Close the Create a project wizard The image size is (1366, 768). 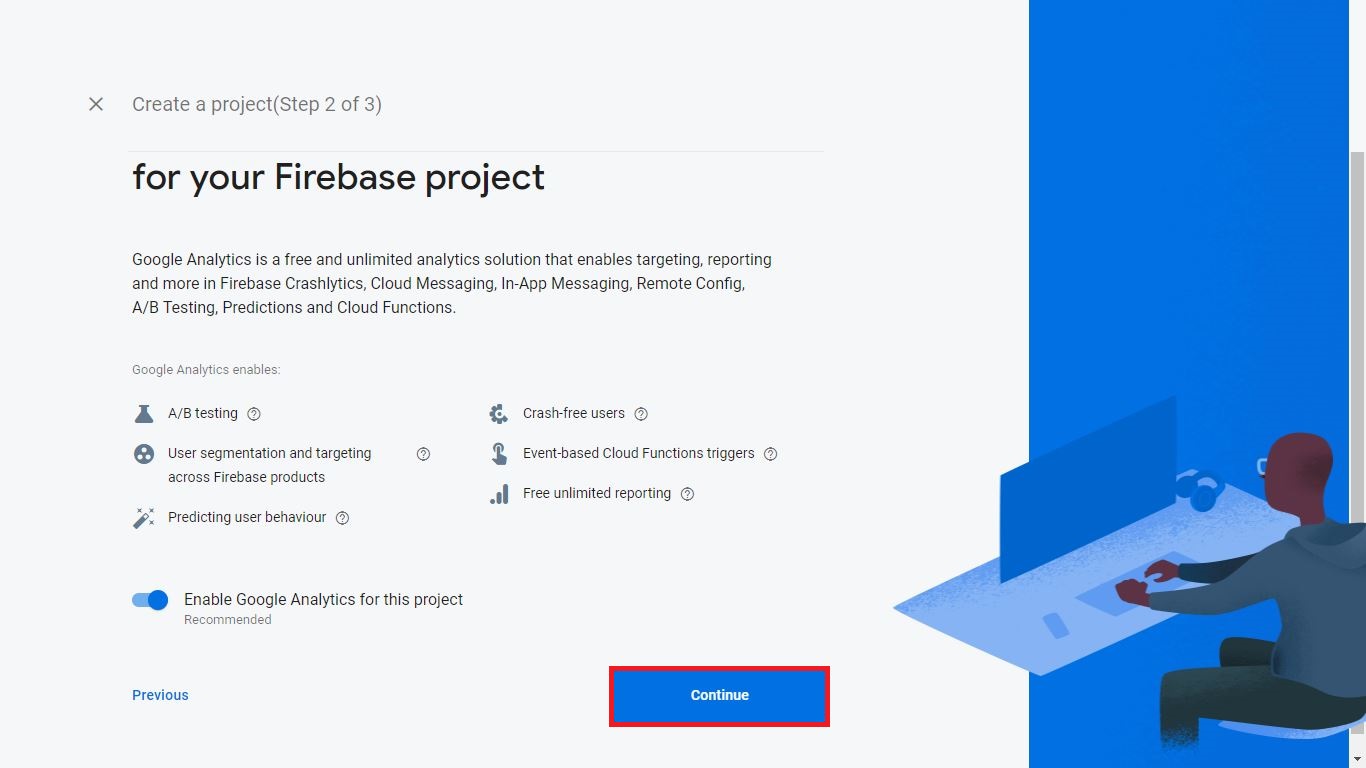[x=96, y=104]
